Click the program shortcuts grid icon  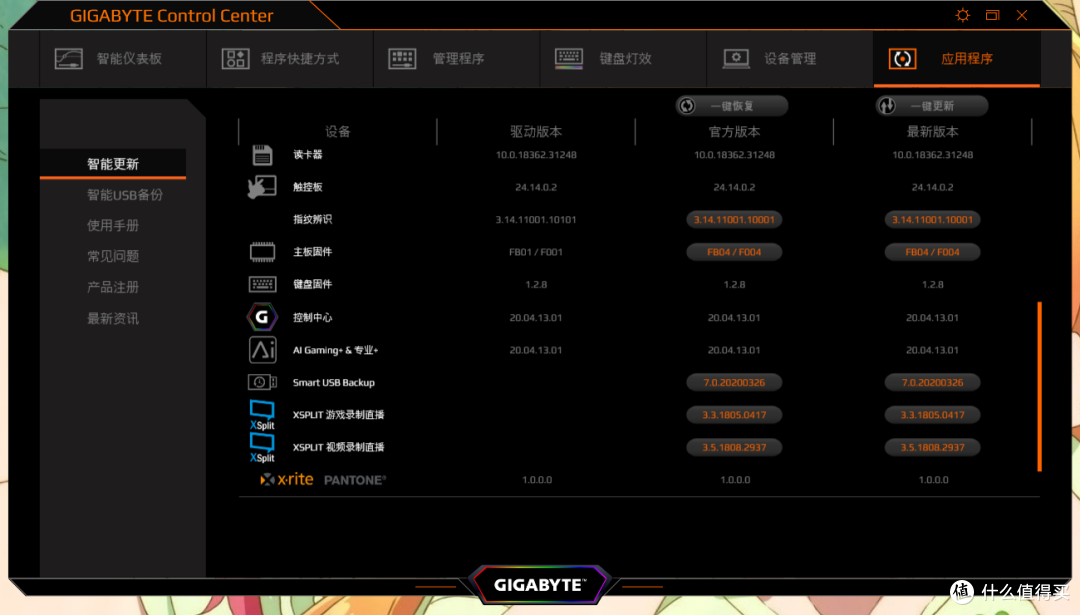click(236, 59)
